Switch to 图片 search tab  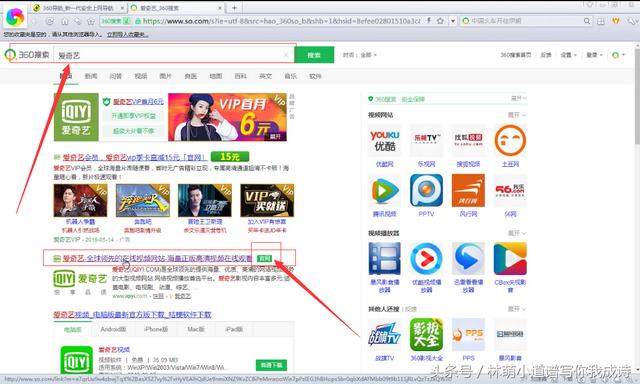[165, 76]
